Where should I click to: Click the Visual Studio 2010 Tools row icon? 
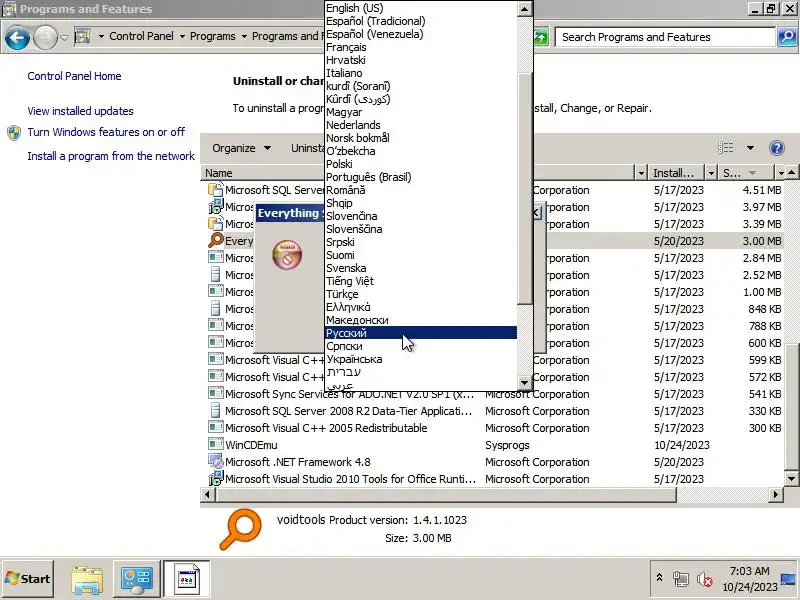(216, 479)
